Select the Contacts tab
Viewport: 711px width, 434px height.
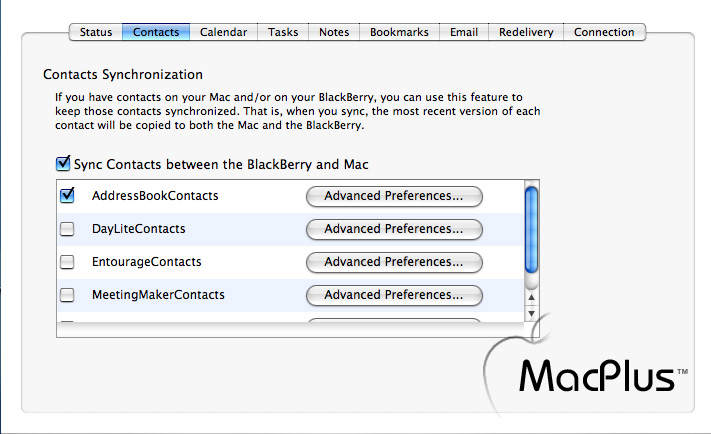(x=156, y=32)
